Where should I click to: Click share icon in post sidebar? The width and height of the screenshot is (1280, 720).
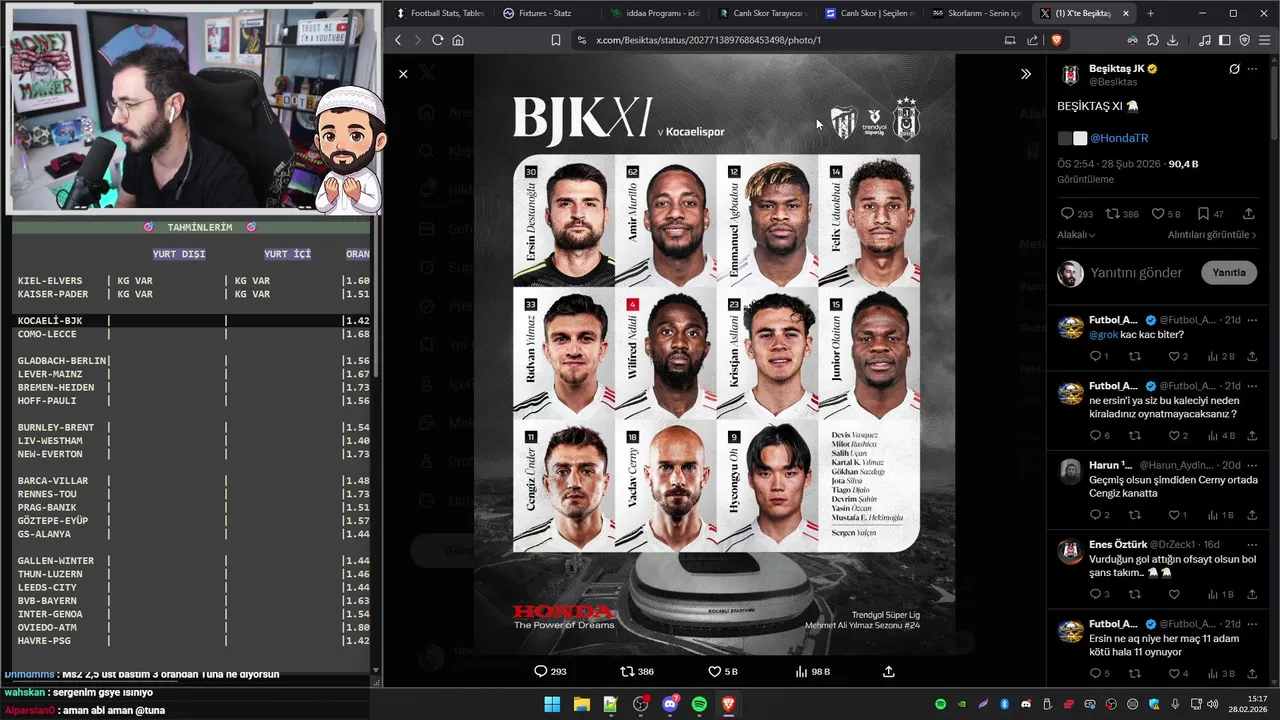click(1248, 213)
